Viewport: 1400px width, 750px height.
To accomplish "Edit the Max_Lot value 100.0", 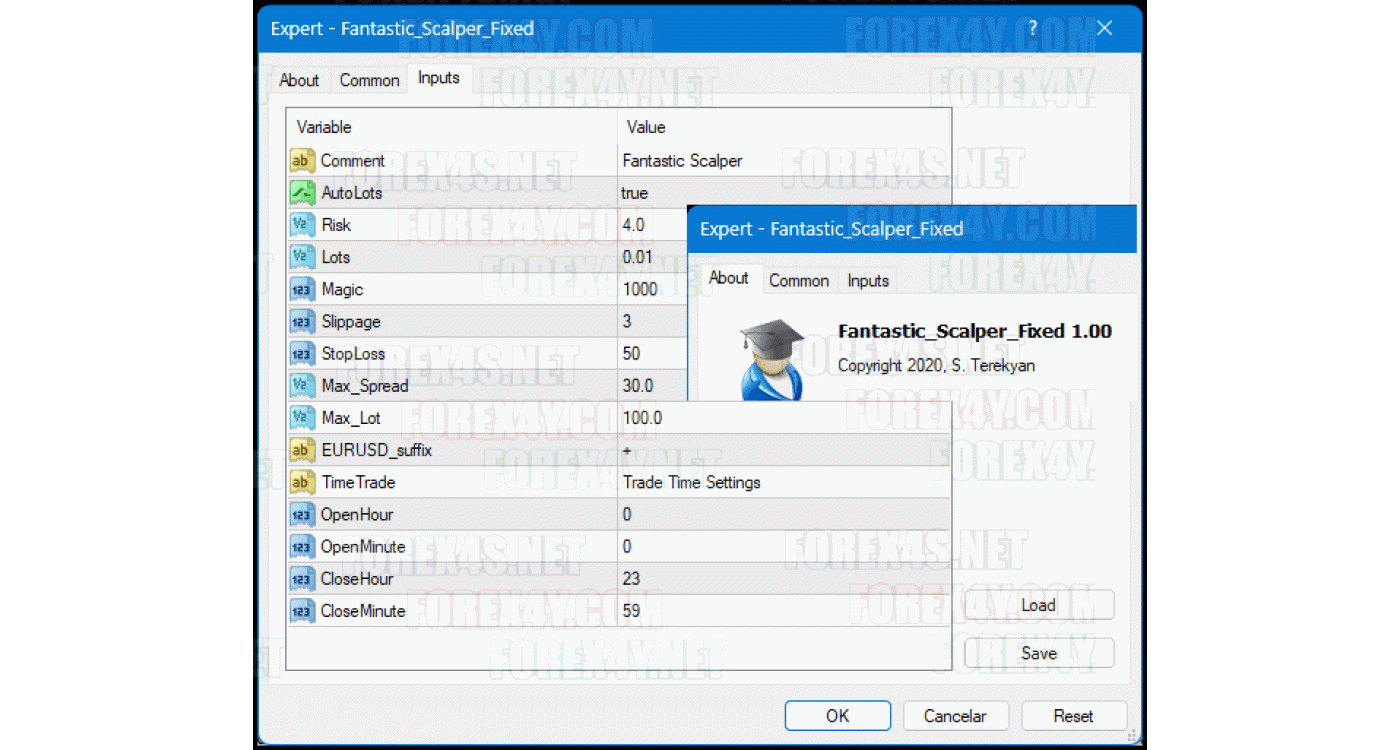I will tap(642, 418).
